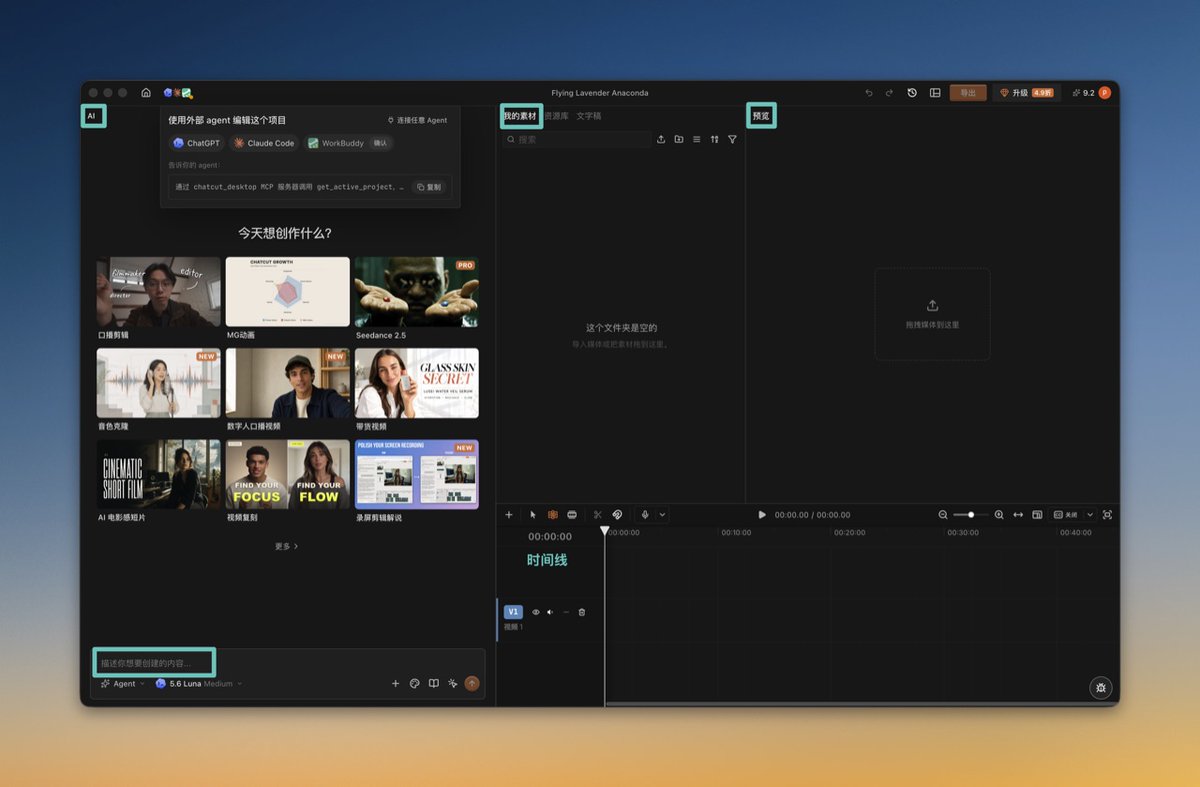Create a new folder in assets panel
Screen dimensions: 1200x787
tap(679, 140)
